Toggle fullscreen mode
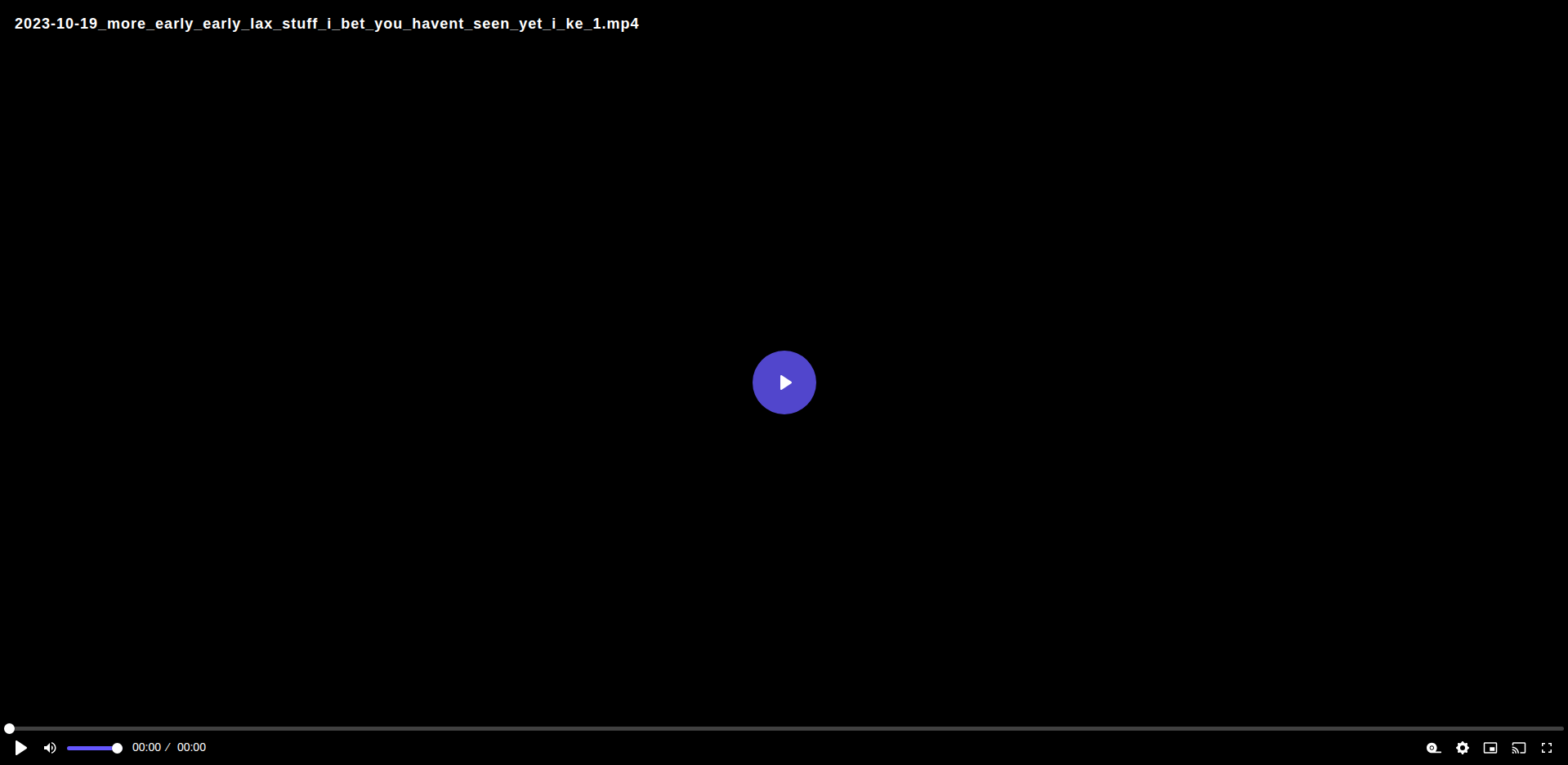The height and width of the screenshot is (765, 1568). pos(1547,748)
